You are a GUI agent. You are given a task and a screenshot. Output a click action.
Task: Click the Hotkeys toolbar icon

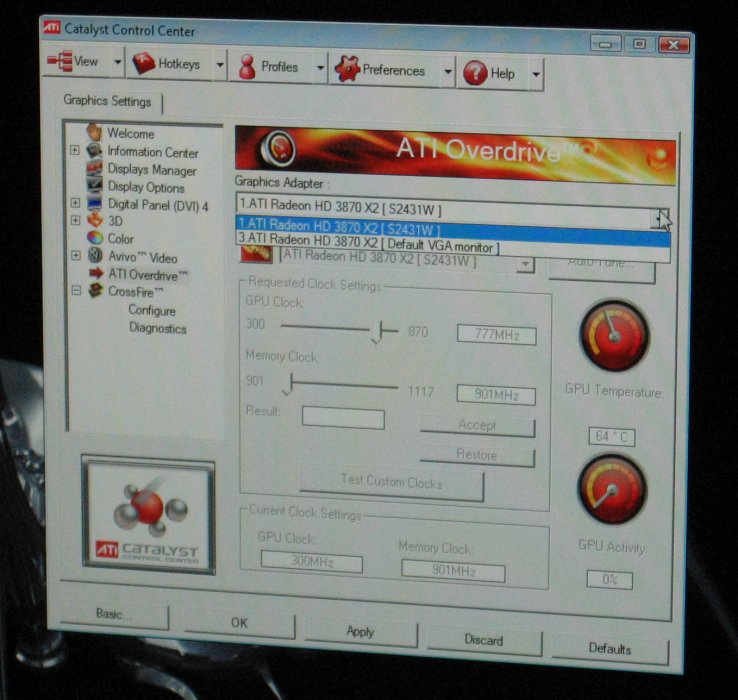pos(144,63)
